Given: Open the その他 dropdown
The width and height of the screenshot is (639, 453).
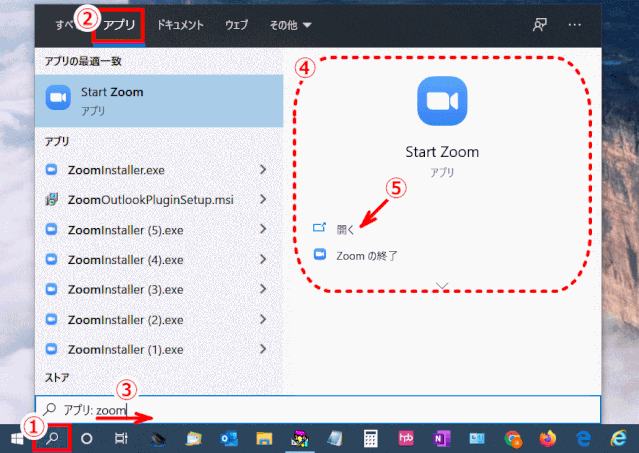Looking at the screenshot, I should pos(290,25).
